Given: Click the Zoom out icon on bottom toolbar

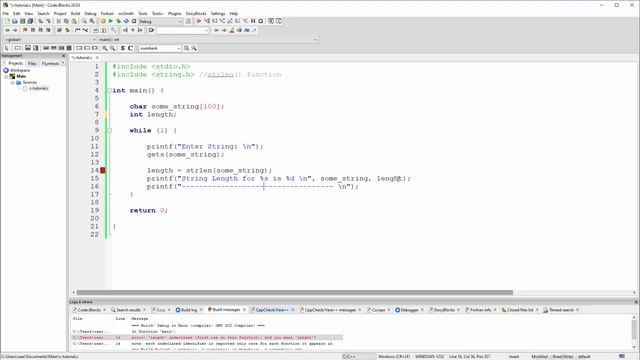Looking at the screenshot, I should click(x=113, y=48).
